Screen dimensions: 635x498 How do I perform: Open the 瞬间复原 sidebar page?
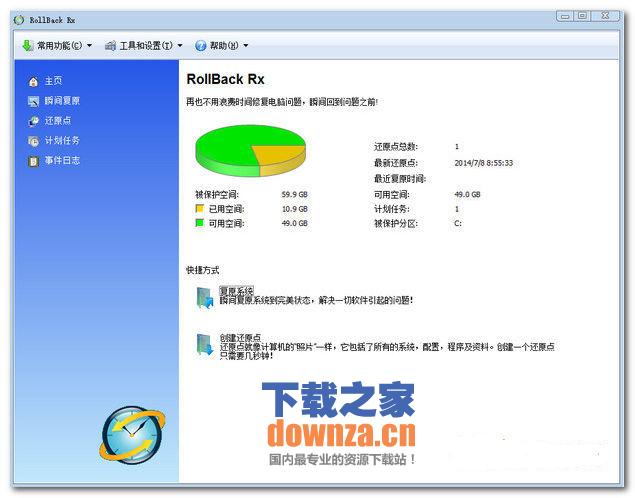click(x=62, y=101)
